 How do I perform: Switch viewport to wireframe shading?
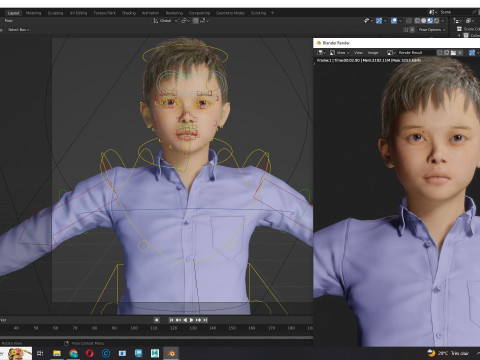point(417,21)
